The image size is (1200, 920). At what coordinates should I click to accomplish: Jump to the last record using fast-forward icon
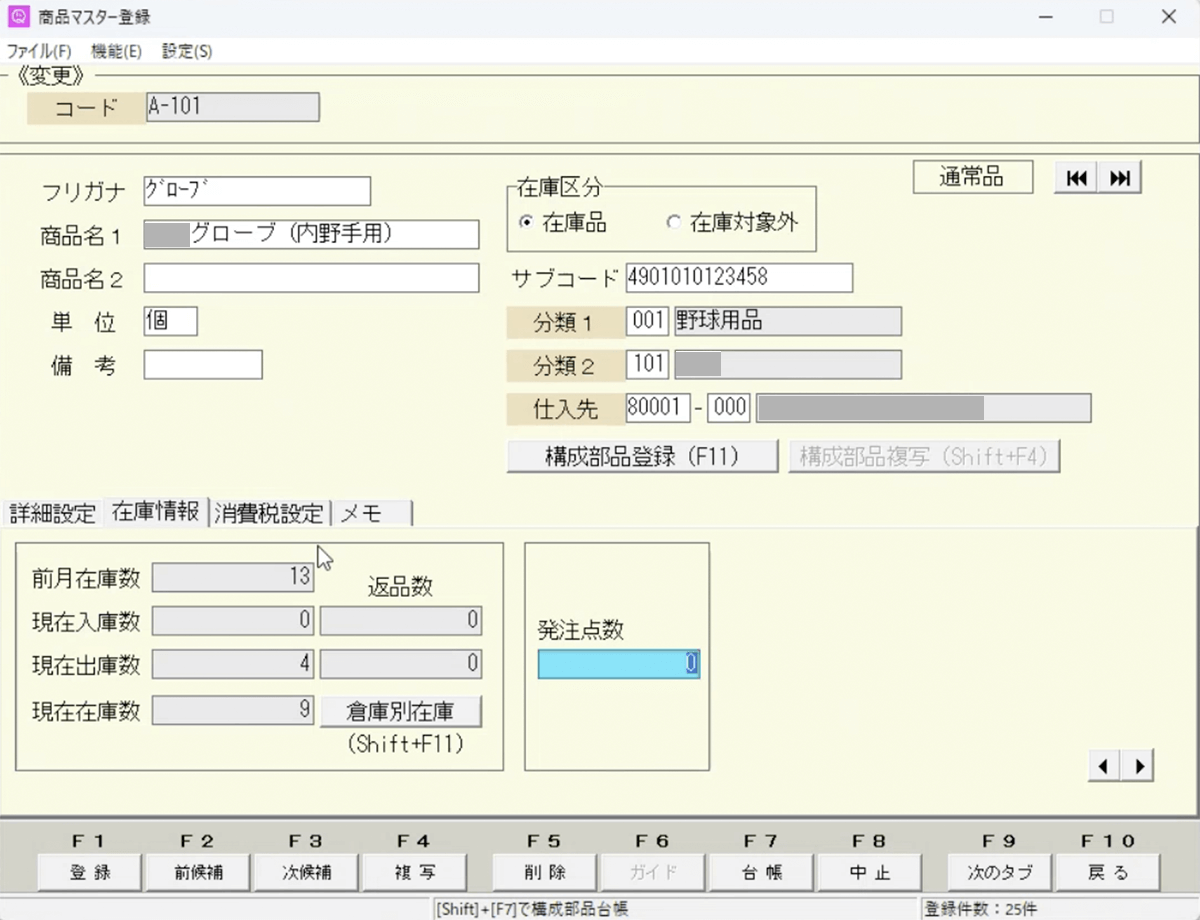click(1120, 178)
